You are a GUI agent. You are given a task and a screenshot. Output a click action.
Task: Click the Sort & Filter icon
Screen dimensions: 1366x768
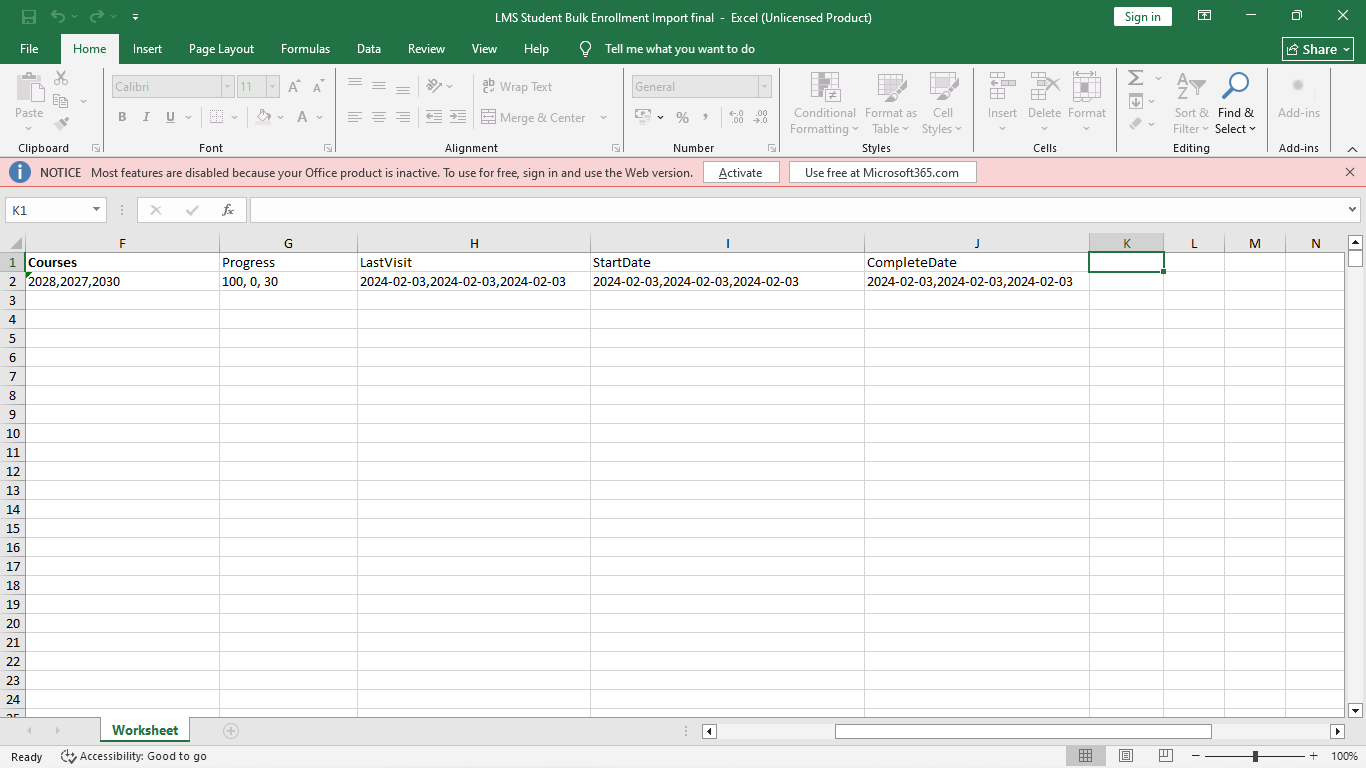click(x=1191, y=104)
